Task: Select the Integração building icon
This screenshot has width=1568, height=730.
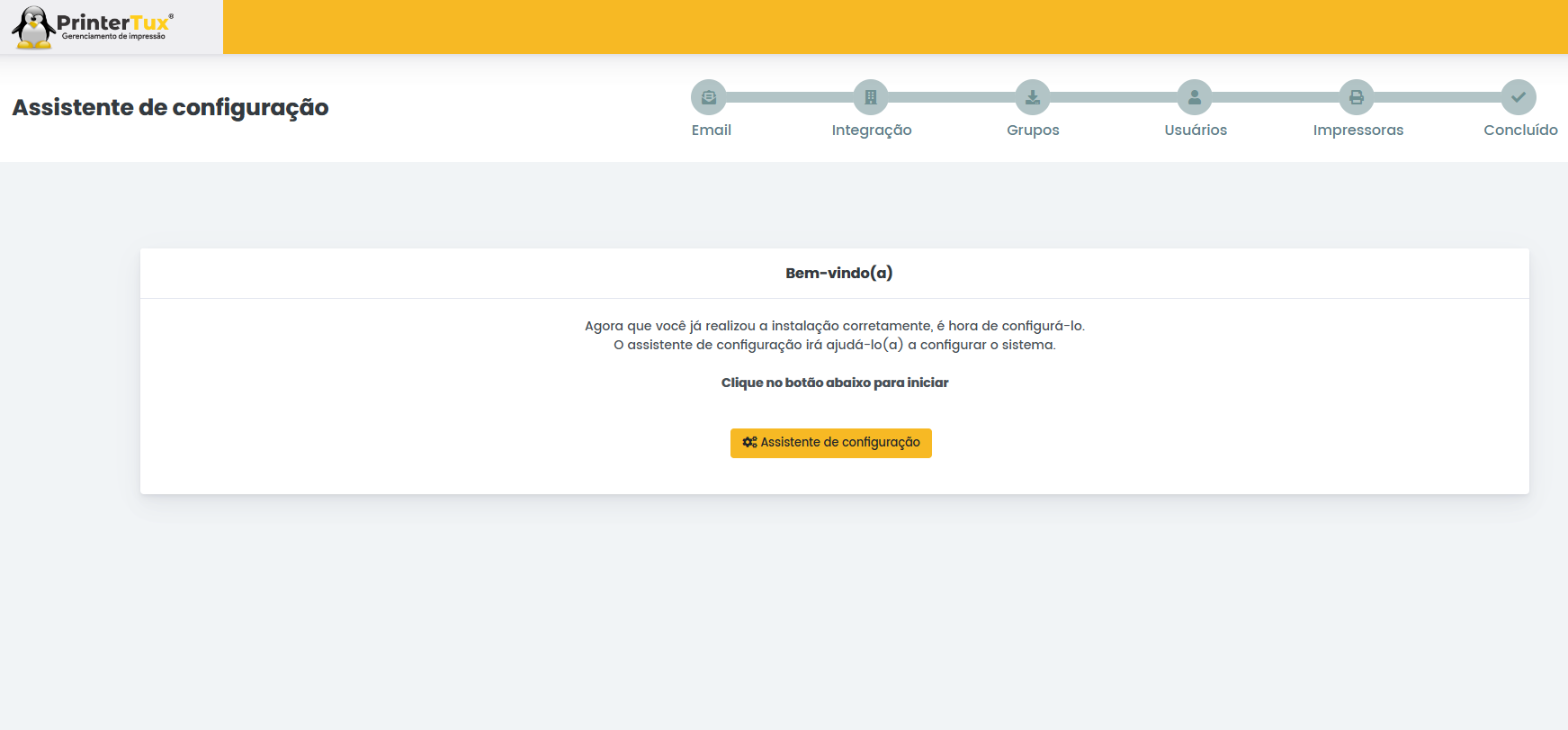Action: pyautogui.click(x=871, y=97)
